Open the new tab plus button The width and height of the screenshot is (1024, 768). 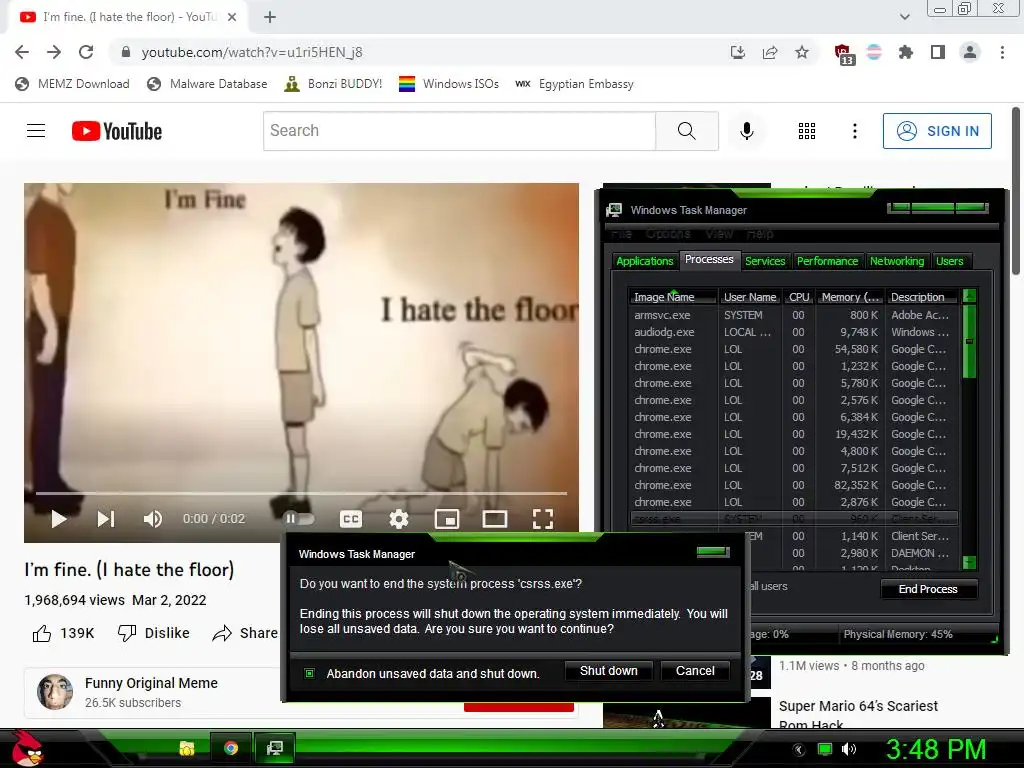(x=270, y=17)
